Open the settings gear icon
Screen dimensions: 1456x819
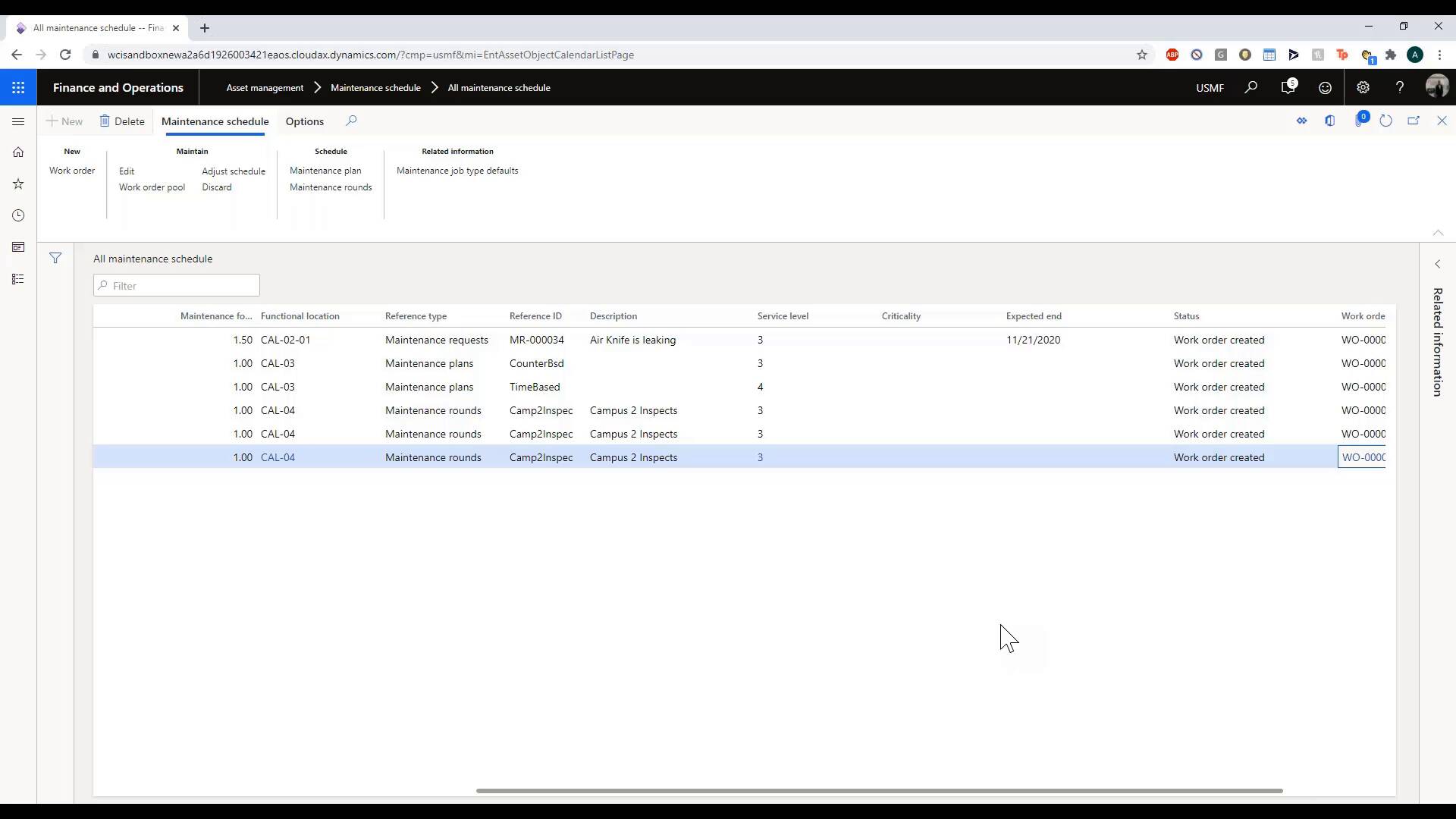[1363, 87]
